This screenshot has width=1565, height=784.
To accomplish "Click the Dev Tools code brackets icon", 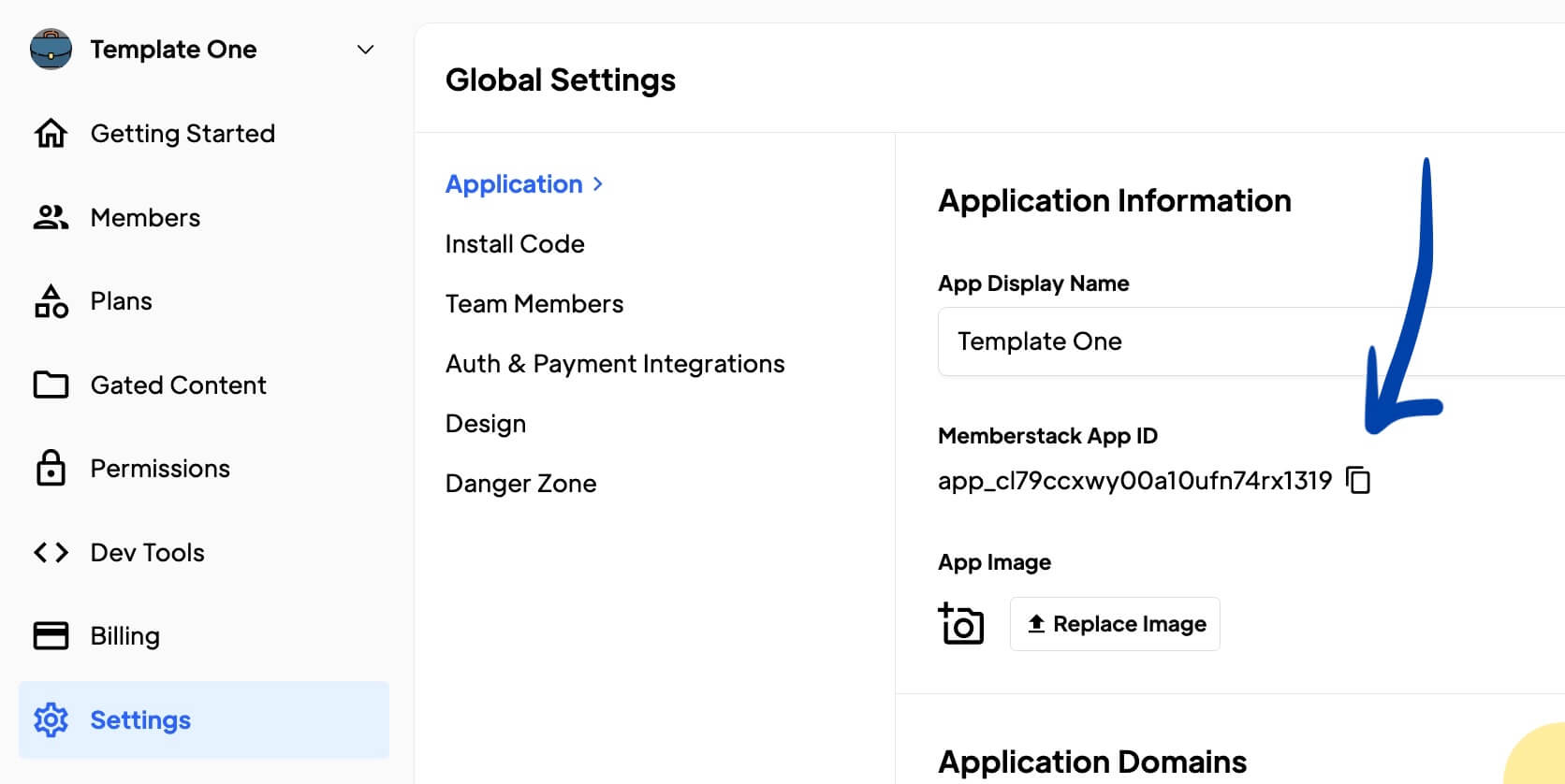I will pos(51,552).
